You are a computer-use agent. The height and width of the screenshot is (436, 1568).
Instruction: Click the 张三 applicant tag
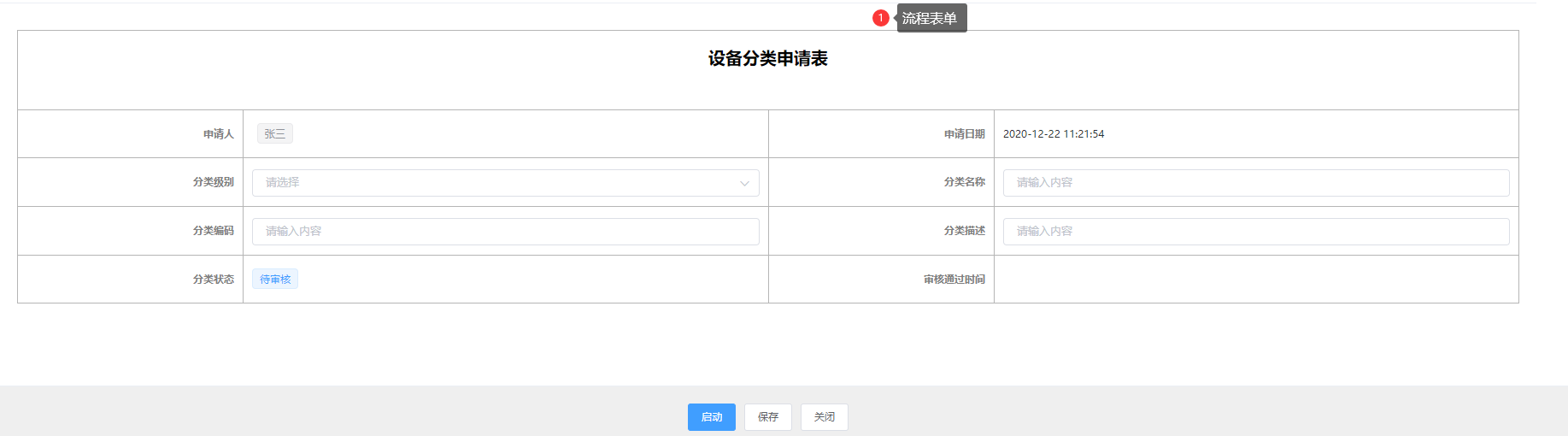point(275,134)
